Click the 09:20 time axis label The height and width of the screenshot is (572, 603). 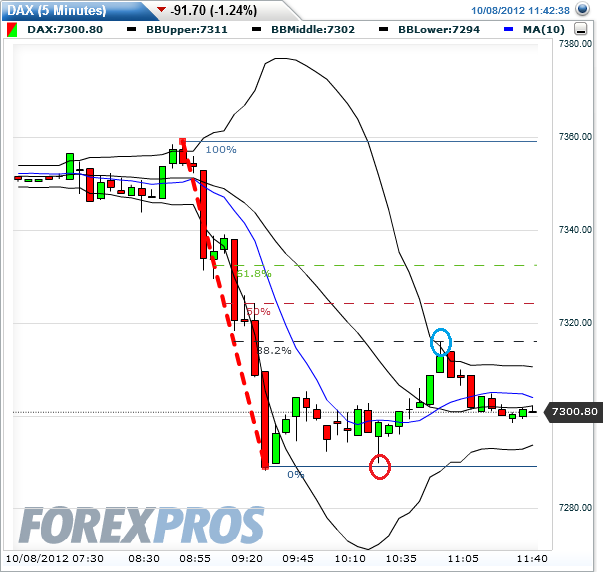(247, 559)
